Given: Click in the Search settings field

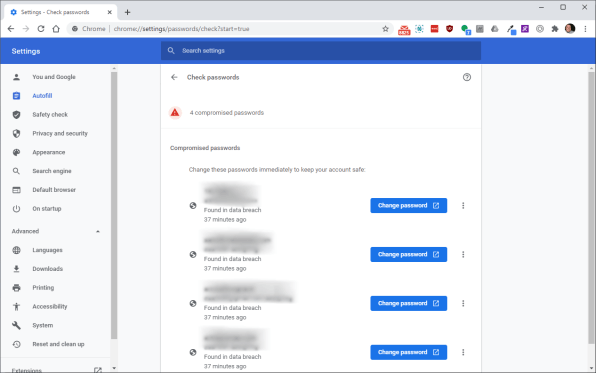Looking at the screenshot, I should 321,51.
